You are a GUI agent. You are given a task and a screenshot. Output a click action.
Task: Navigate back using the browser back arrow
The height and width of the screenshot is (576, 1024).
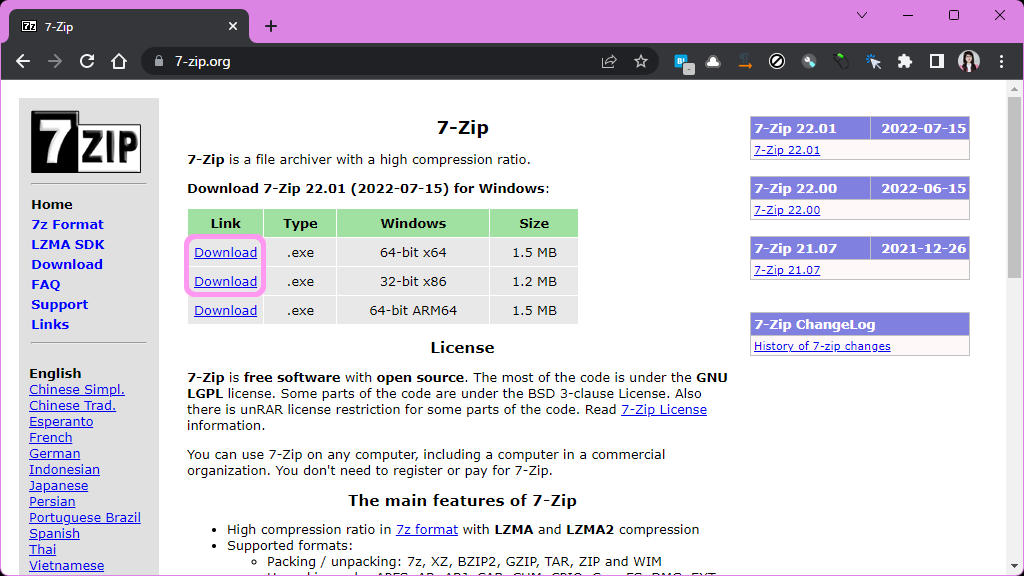point(23,61)
